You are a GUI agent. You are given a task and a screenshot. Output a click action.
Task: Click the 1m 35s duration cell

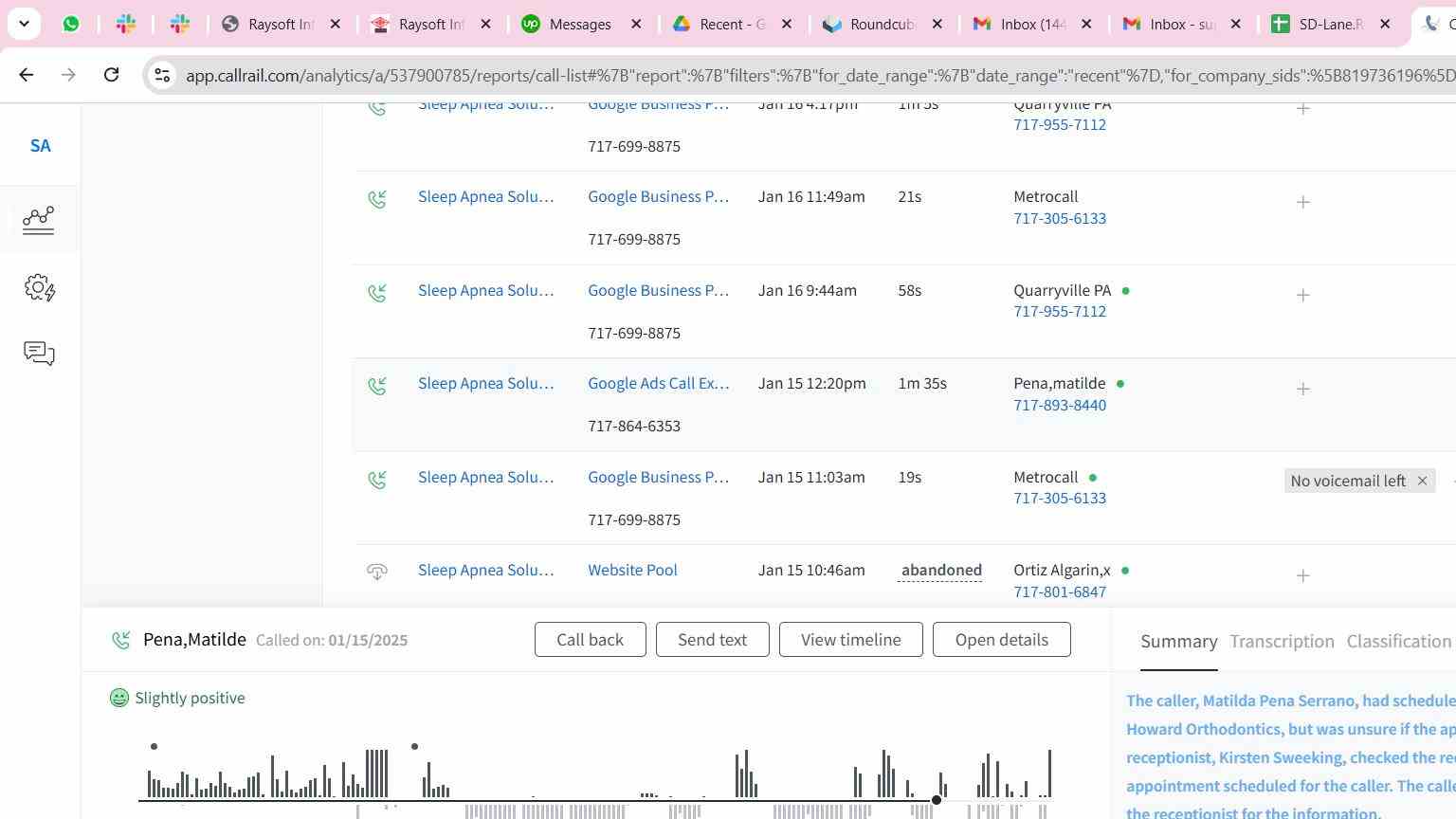(922, 384)
